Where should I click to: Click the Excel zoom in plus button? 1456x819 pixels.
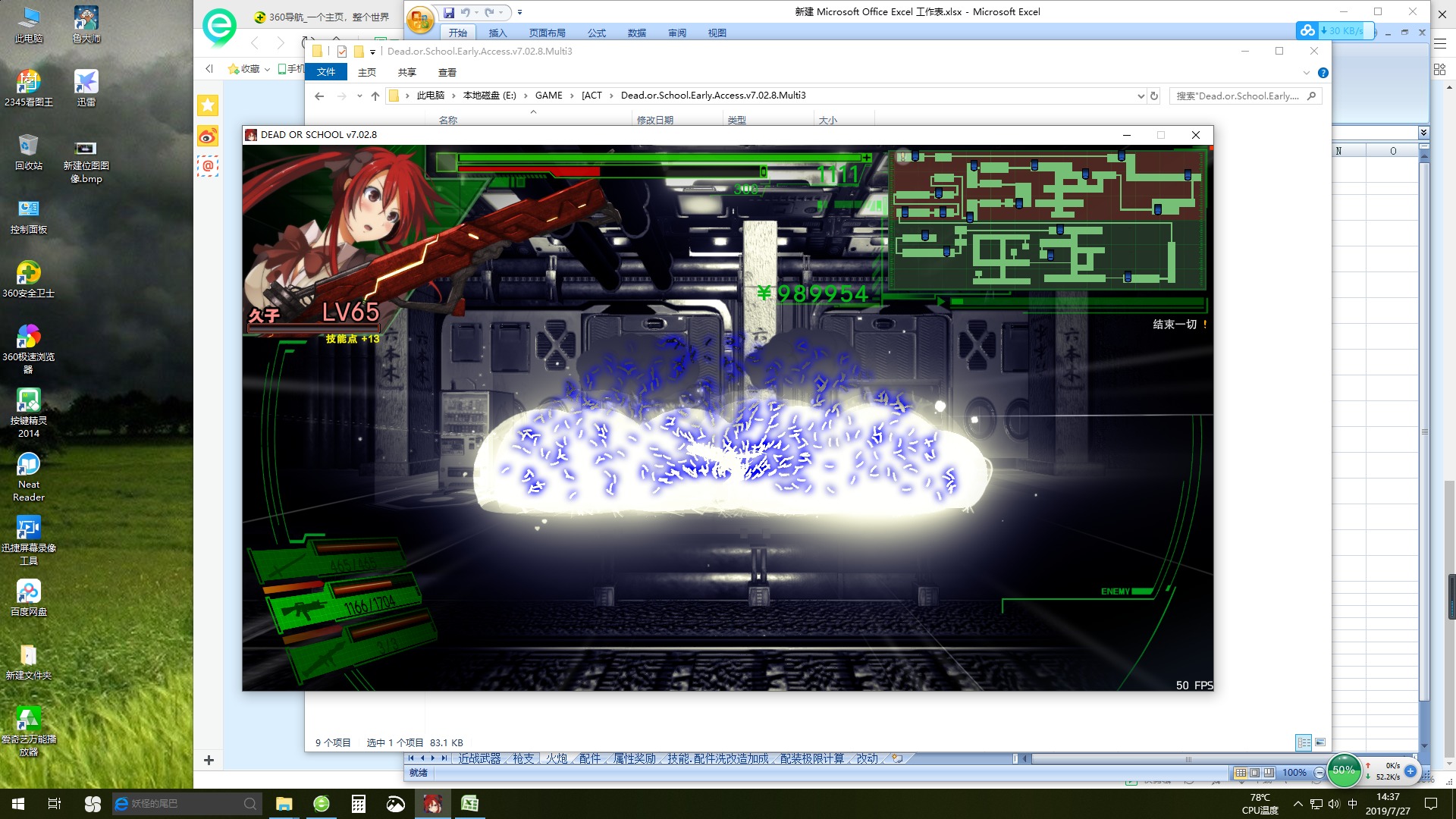click(1410, 771)
